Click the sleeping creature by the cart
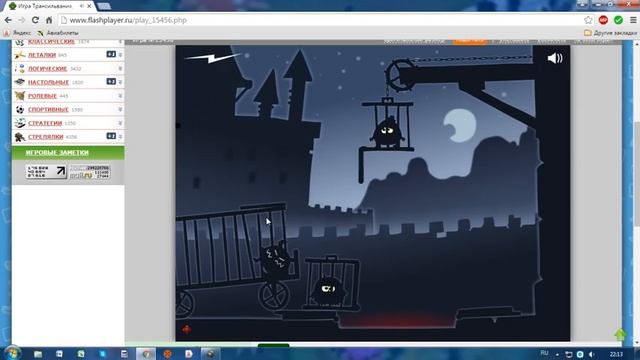 coord(276,259)
